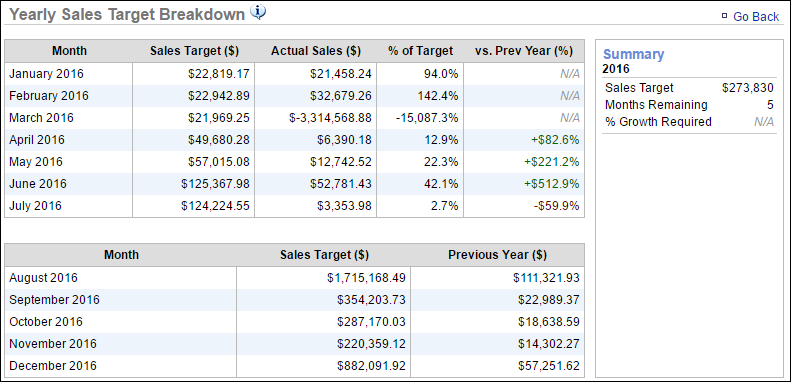Click December 2016 sales target amount

[372, 366]
